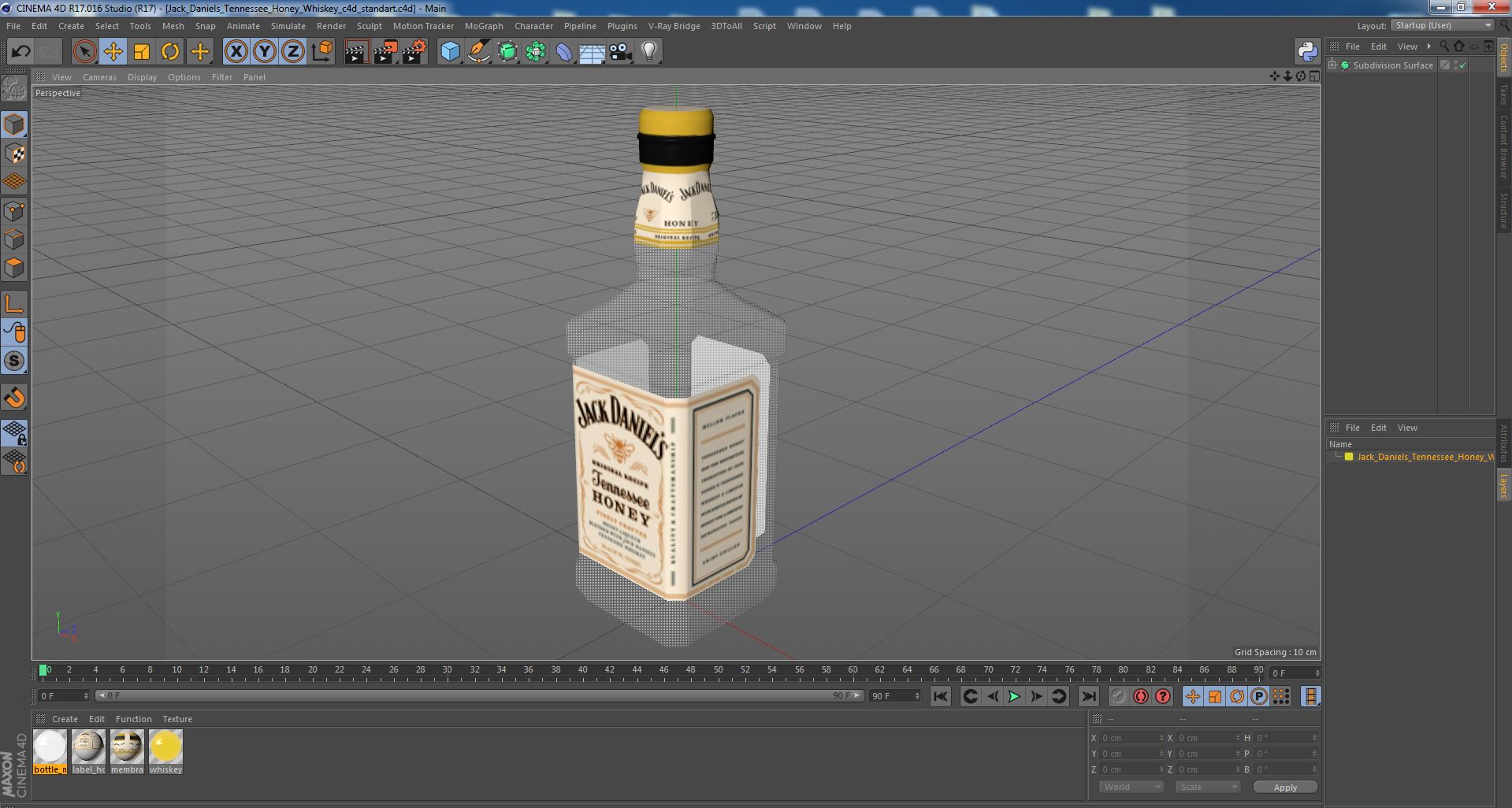Toggle Subdivision Surface visibility dots

[x=1455, y=65]
